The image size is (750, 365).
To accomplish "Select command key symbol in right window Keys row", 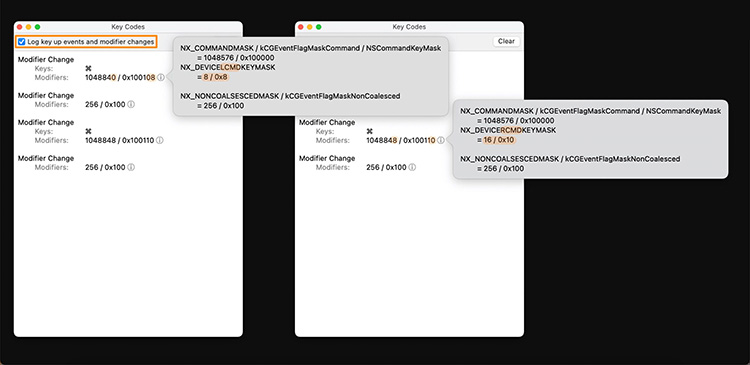I will pyautogui.click(x=369, y=132).
